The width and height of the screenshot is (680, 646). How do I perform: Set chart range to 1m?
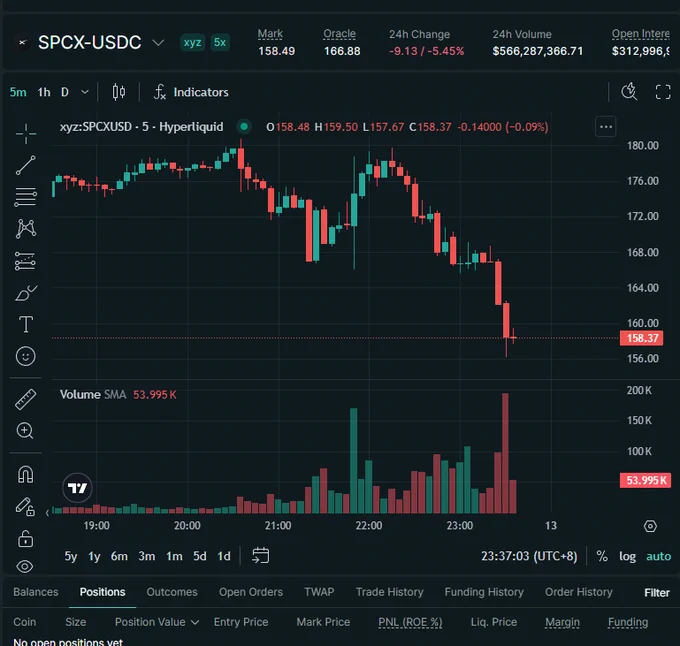point(174,556)
